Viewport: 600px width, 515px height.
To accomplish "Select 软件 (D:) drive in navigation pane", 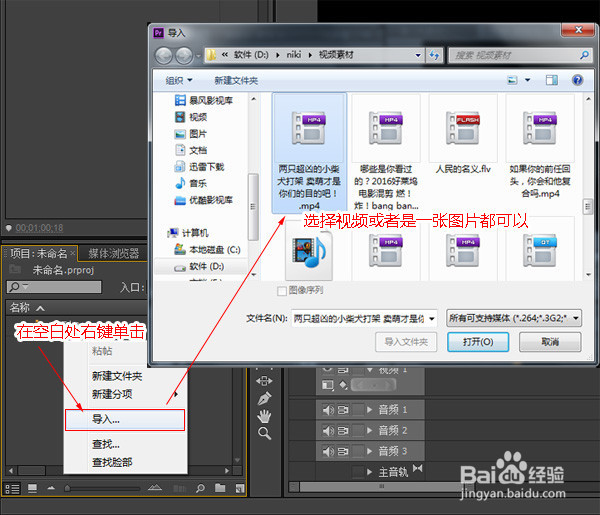I will (x=199, y=266).
